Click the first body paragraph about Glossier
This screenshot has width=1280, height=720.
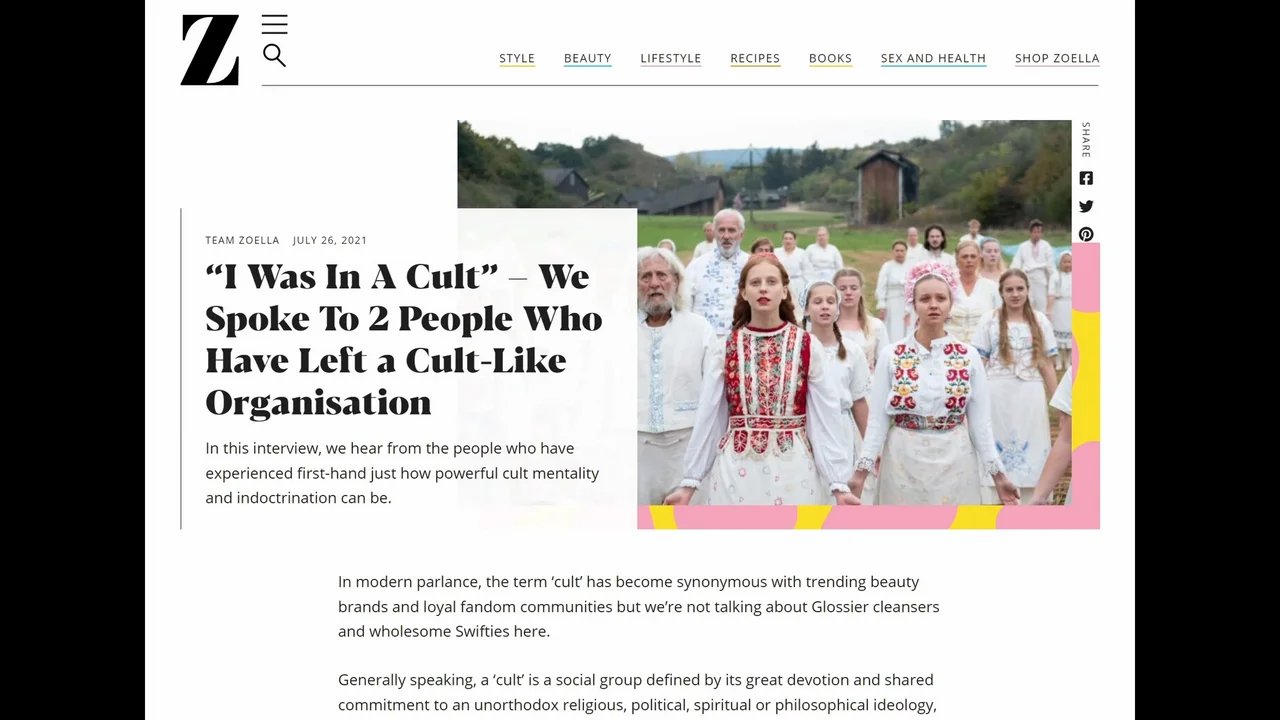[638, 606]
